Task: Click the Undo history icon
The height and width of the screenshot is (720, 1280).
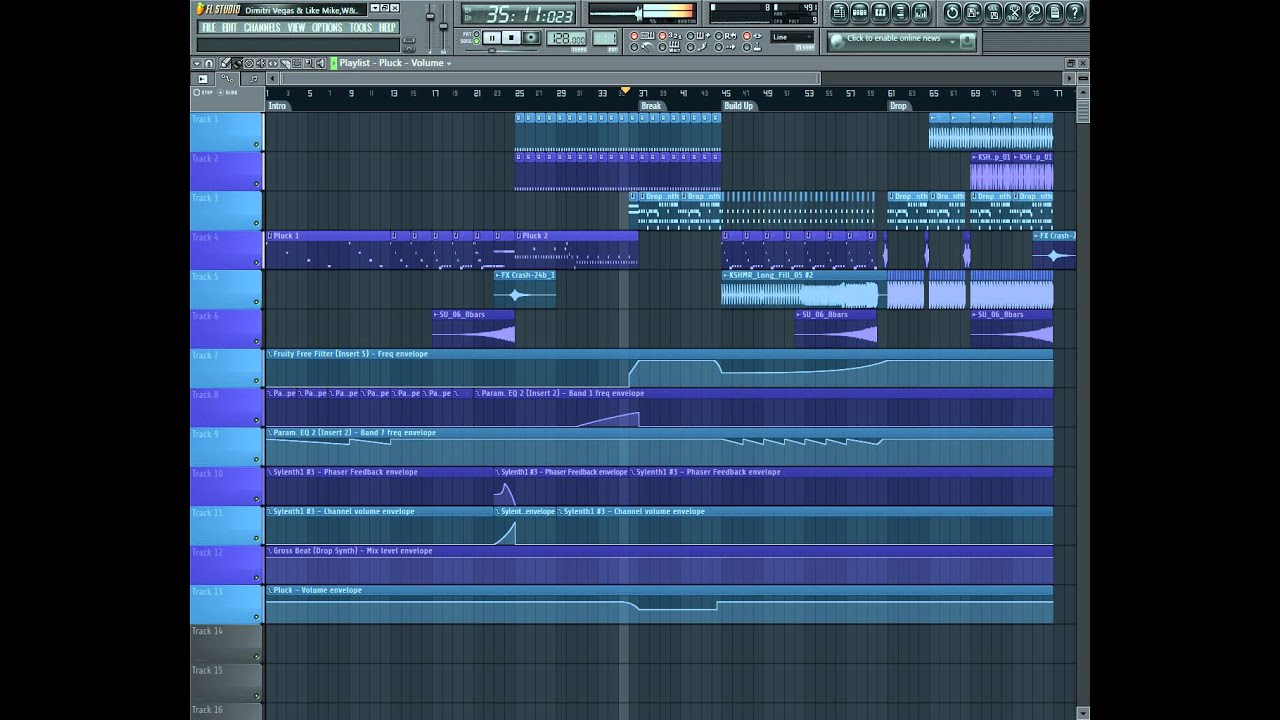Action: pyautogui.click(x=952, y=13)
